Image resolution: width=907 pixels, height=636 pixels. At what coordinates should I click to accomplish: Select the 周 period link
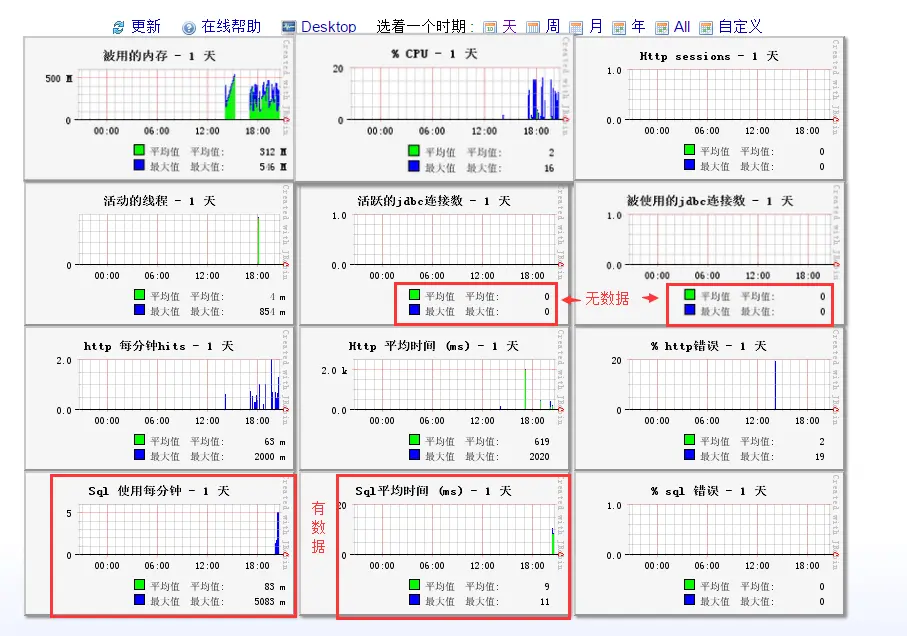coord(552,27)
